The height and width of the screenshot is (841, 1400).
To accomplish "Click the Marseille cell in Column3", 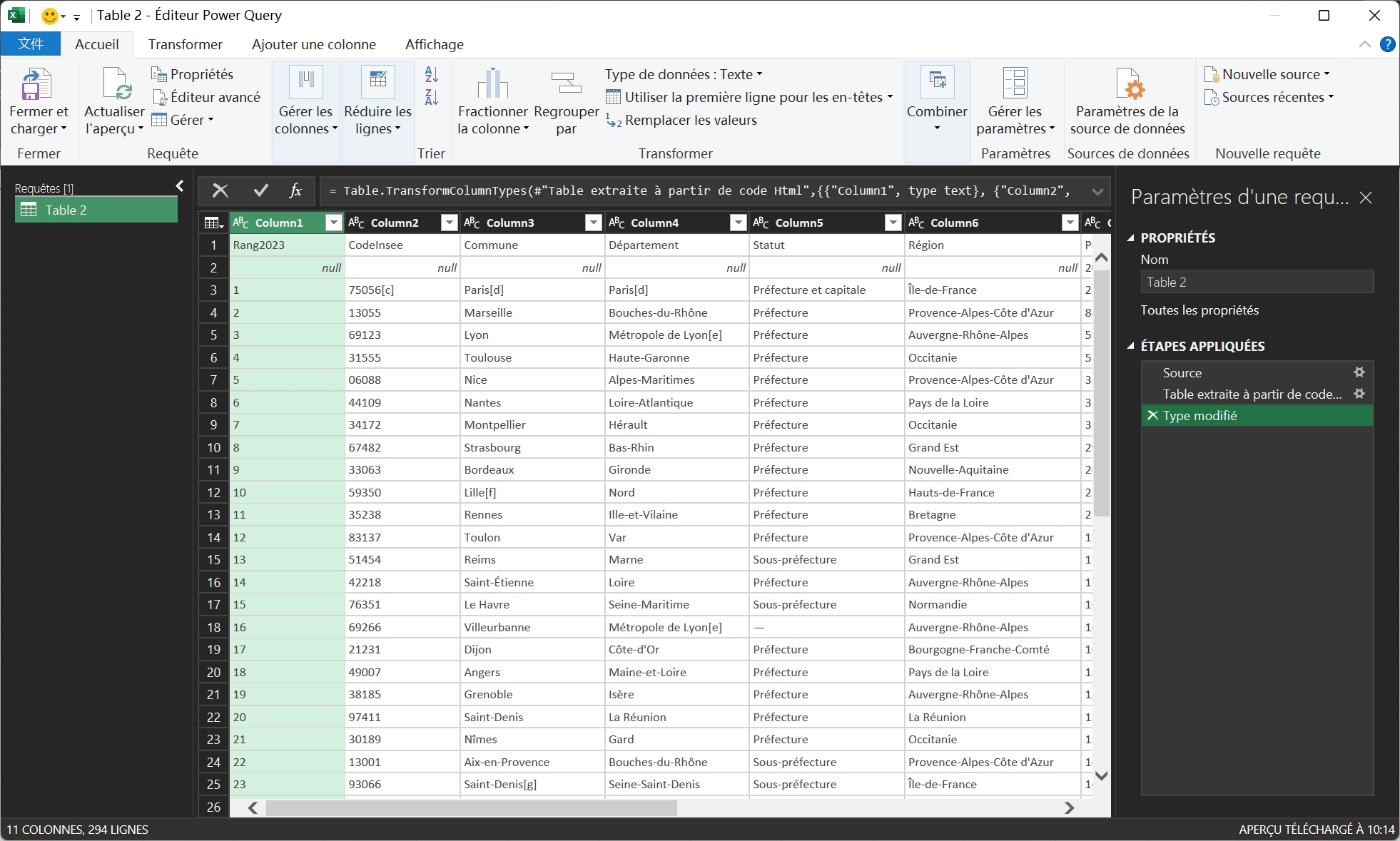I will [x=532, y=312].
